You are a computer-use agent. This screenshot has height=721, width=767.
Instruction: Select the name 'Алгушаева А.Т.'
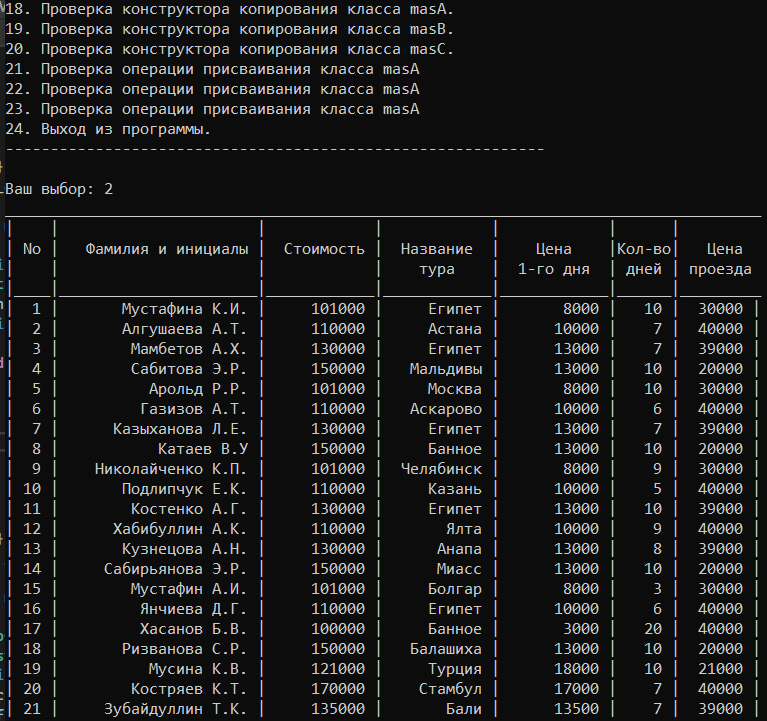[x=184, y=329]
